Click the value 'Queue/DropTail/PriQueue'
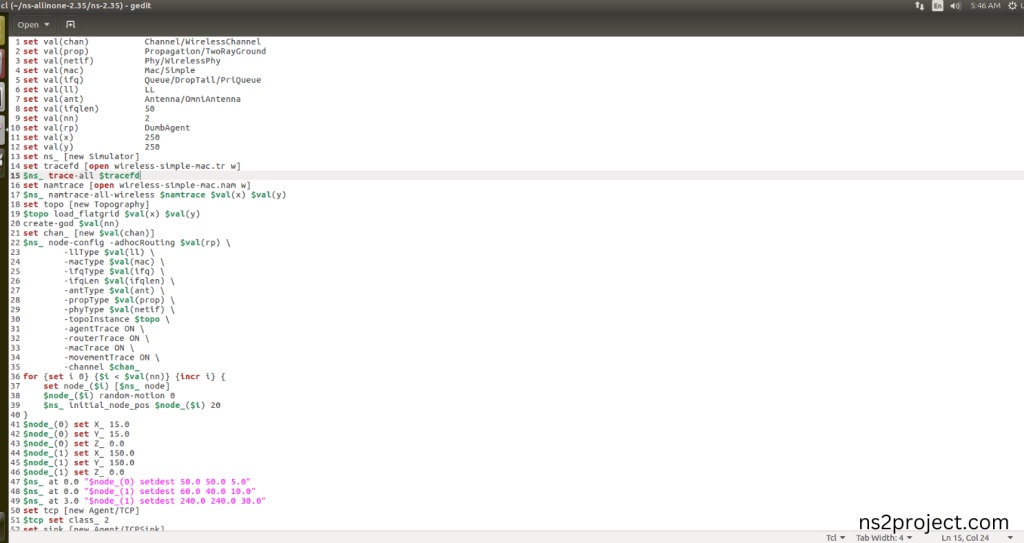The height and width of the screenshot is (543, 1024). tap(202, 80)
